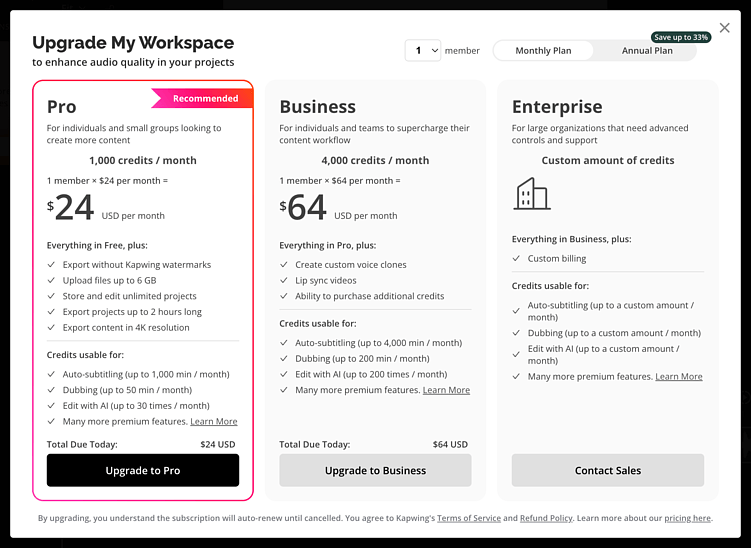The height and width of the screenshot is (548, 751).
Task: Click 'Everything in Business, plus:' text
Action: 571,239
